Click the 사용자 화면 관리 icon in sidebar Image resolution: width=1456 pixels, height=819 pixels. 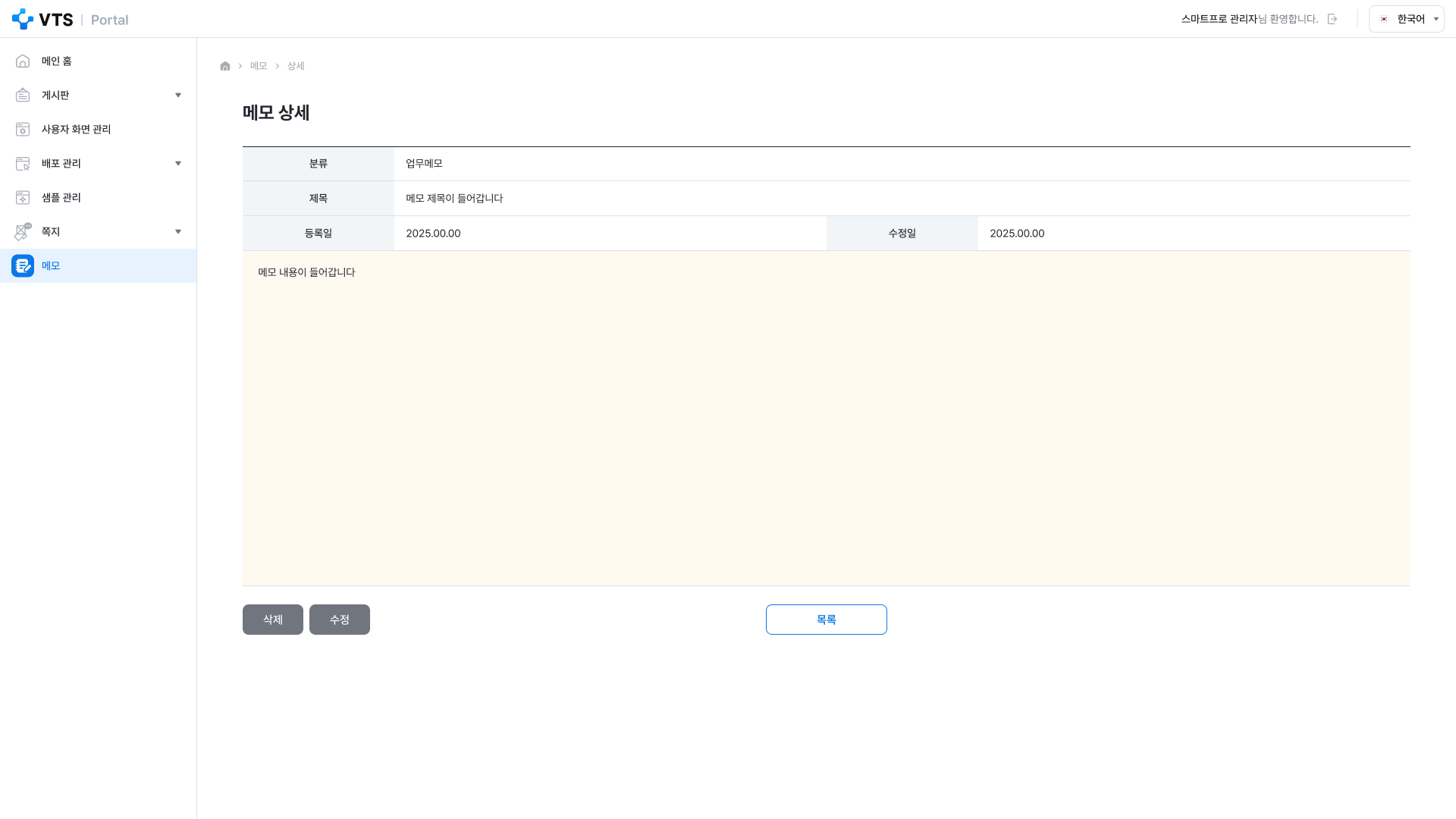pyautogui.click(x=23, y=129)
